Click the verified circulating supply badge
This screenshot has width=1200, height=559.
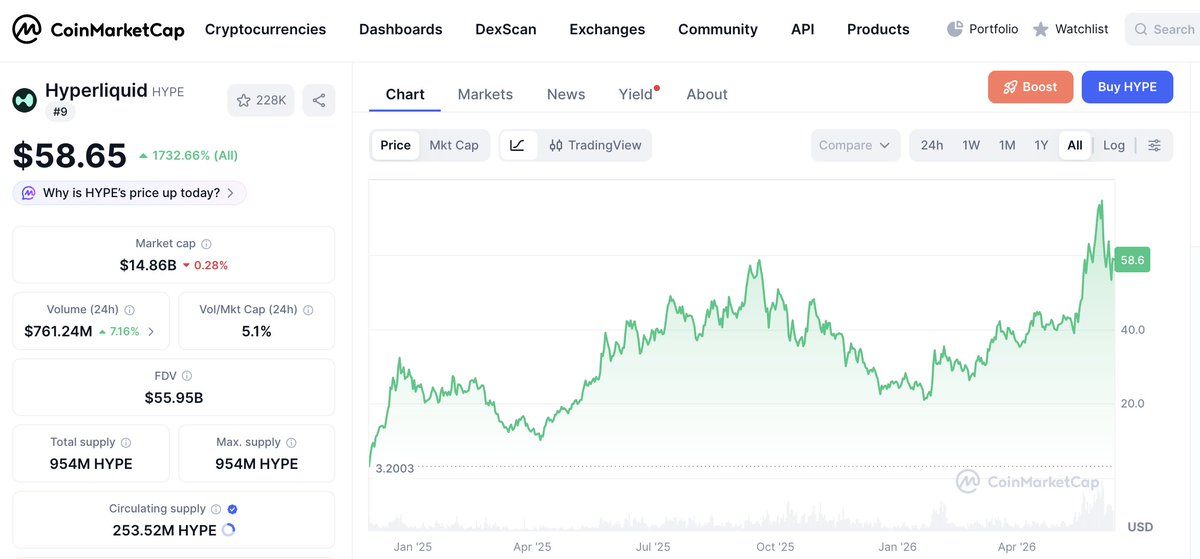tap(232, 509)
